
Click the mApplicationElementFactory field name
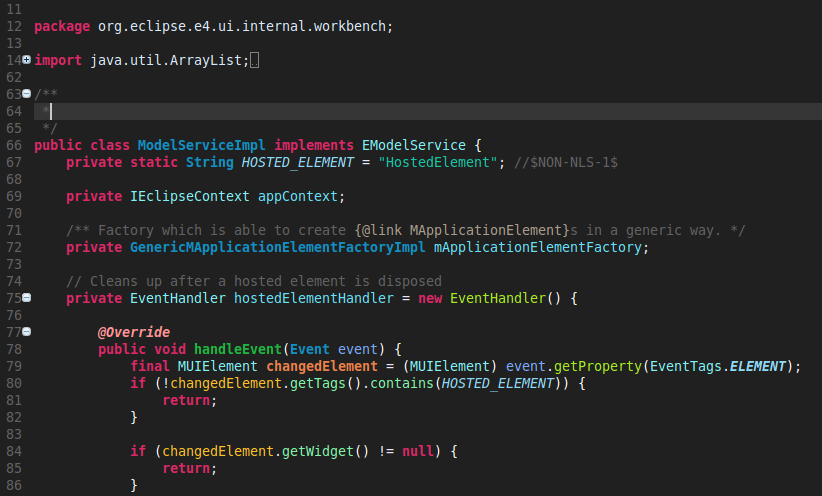tap(537, 247)
